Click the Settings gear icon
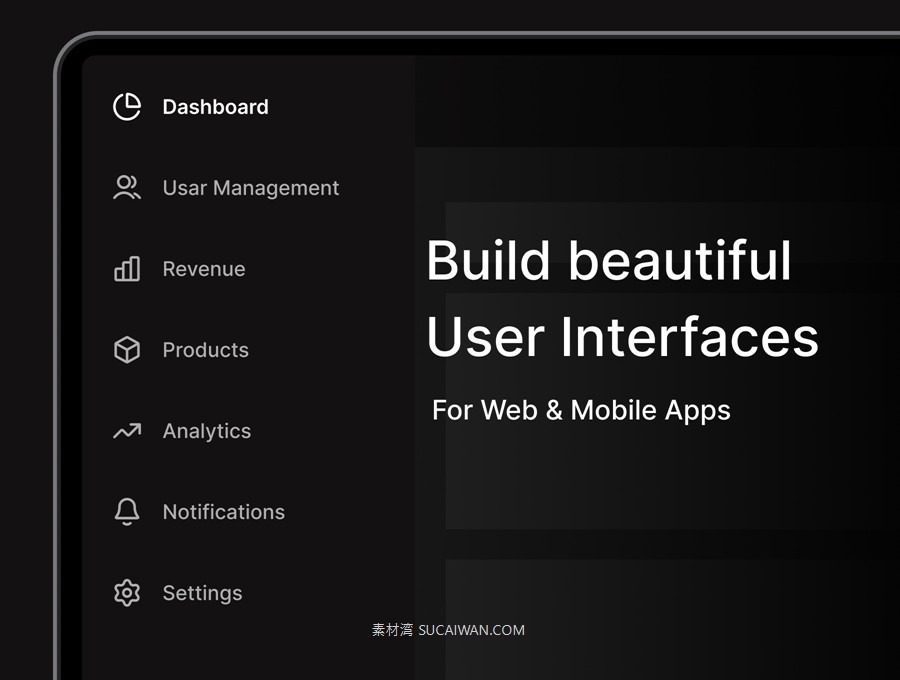This screenshot has height=680, width=900. [x=127, y=593]
